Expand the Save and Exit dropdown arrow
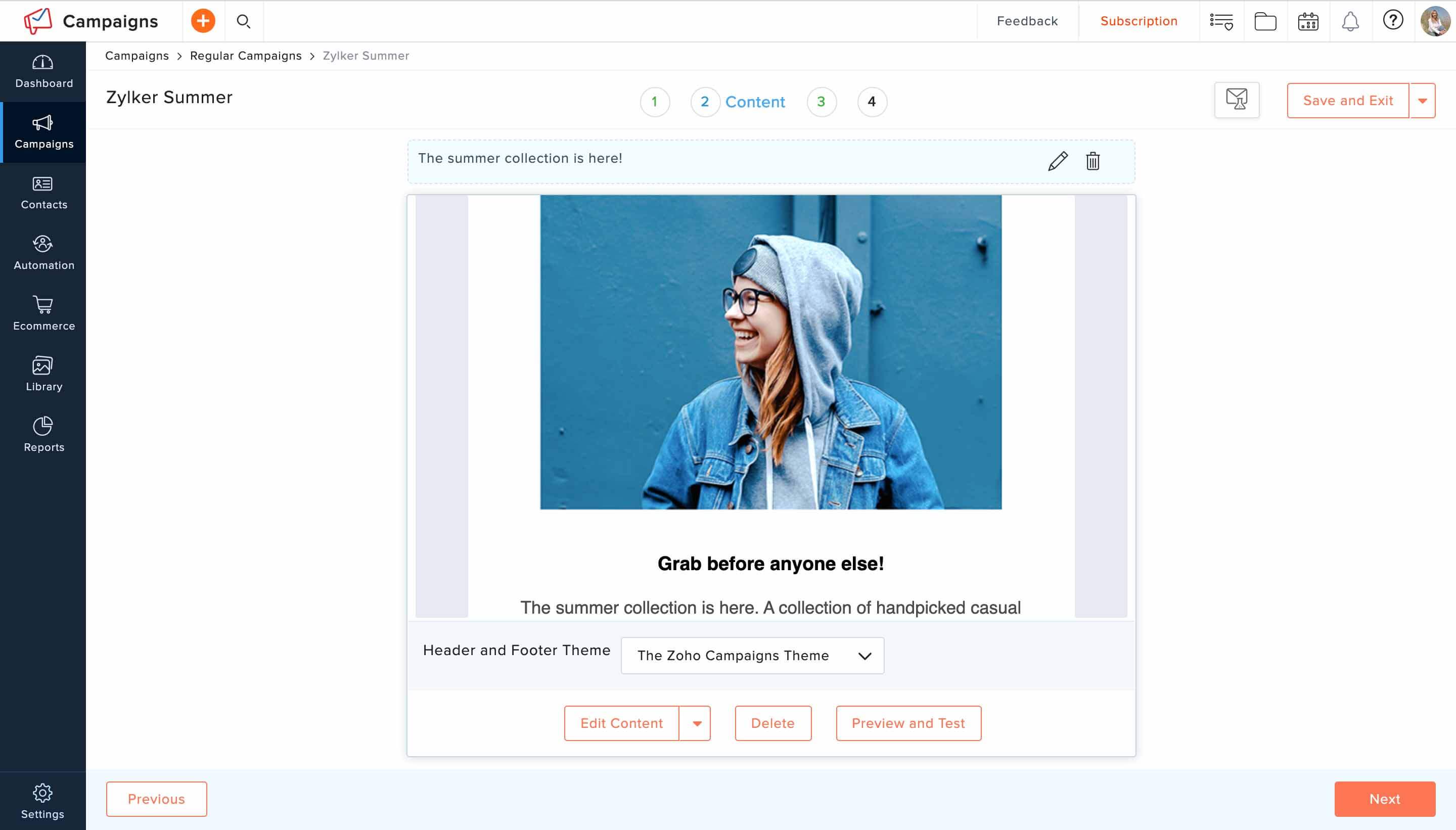The width and height of the screenshot is (1456, 830). click(x=1424, y=100)
